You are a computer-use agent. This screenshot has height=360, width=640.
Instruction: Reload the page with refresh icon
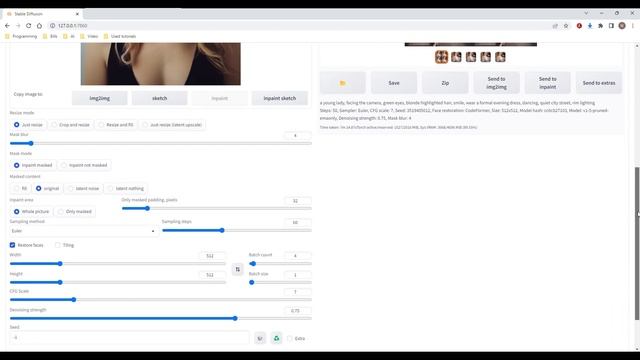point(29,25)
